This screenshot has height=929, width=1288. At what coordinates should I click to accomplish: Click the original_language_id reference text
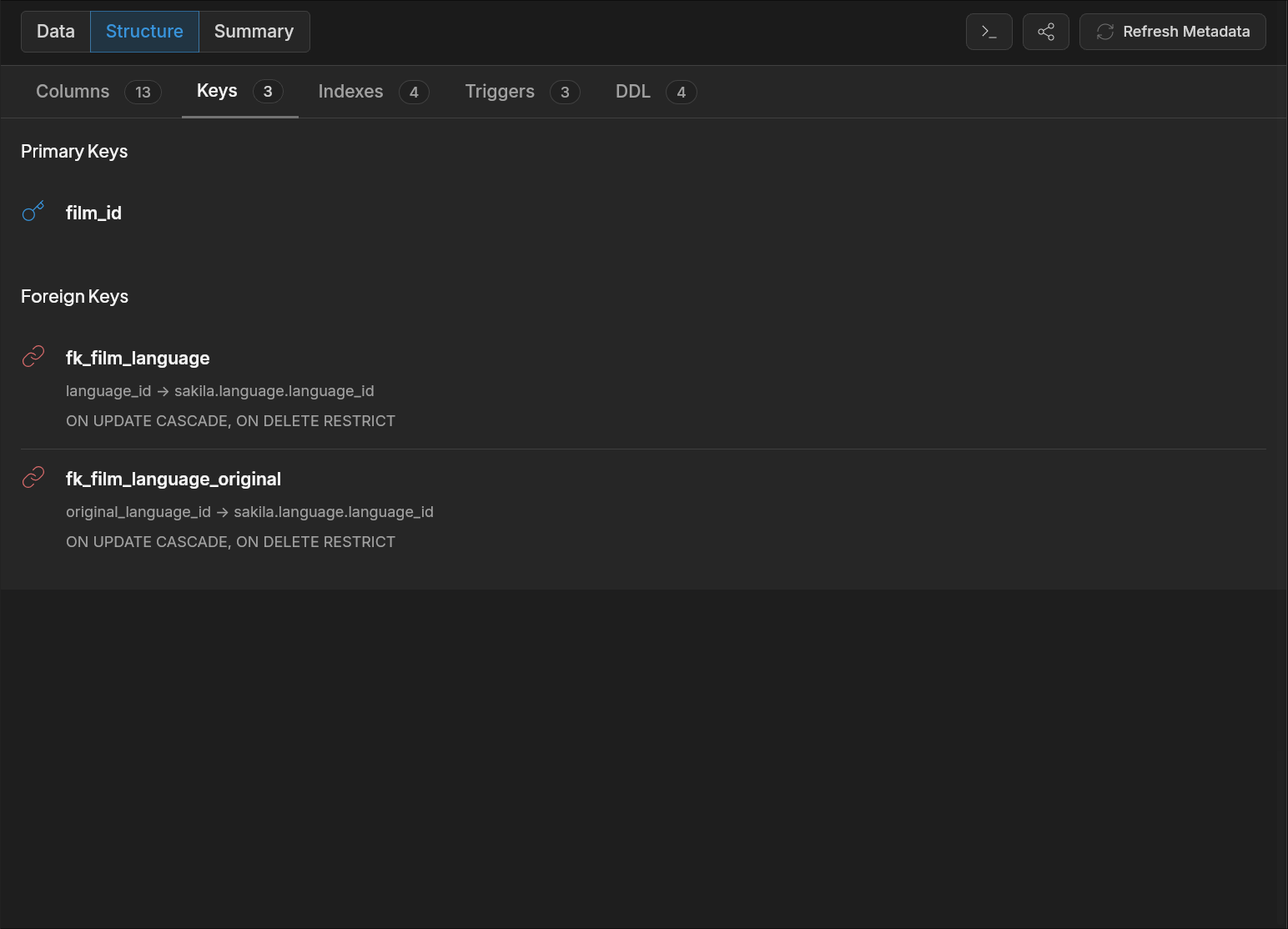point(138,511)
